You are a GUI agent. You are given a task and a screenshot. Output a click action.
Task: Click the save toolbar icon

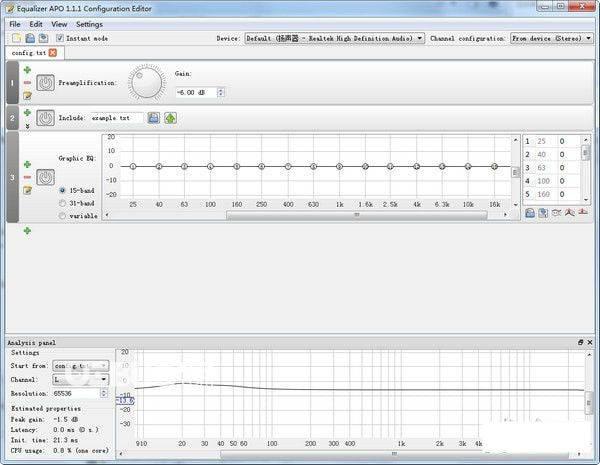click(43, 38)
